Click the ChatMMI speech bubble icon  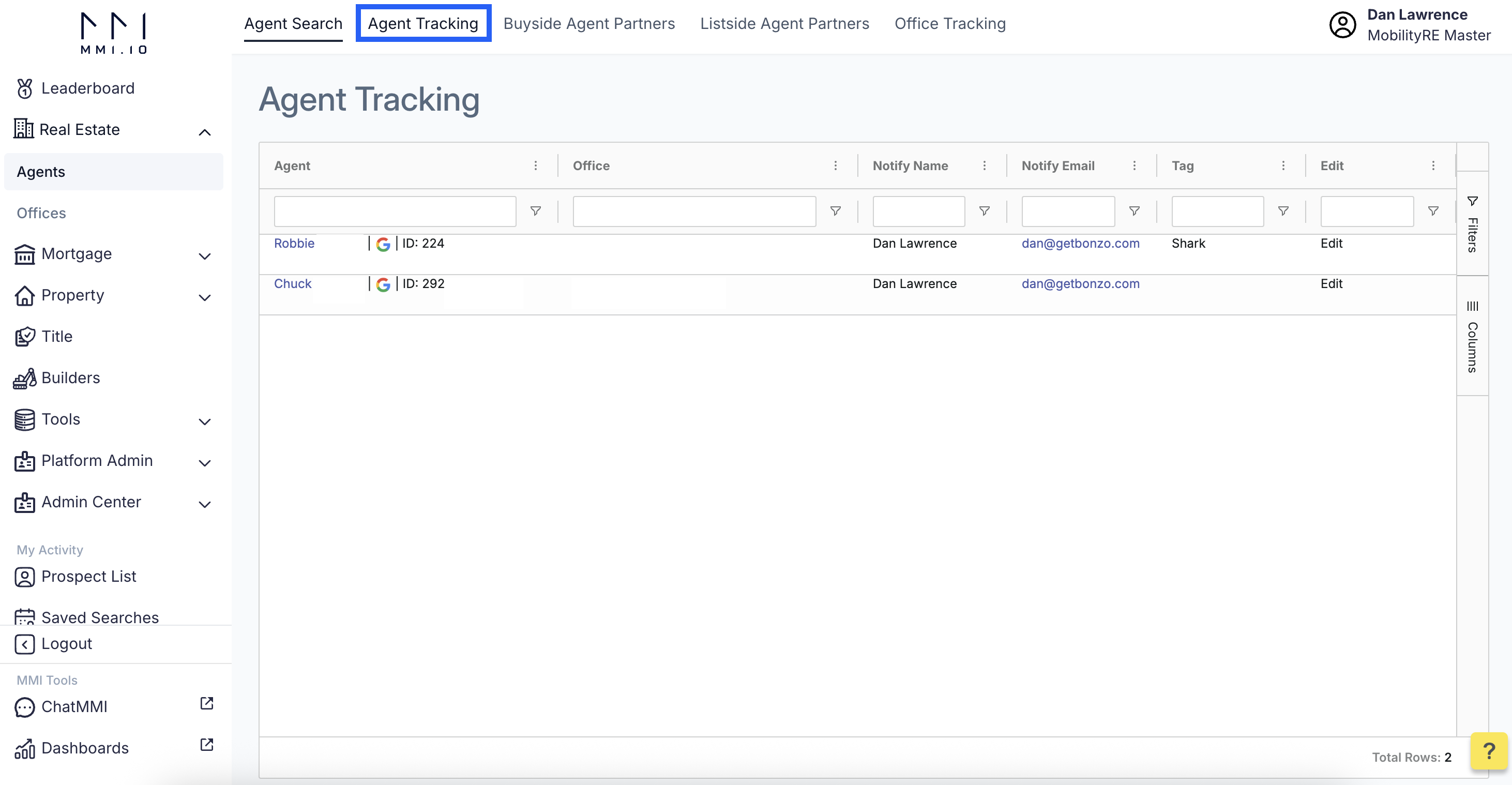[25, 707]
